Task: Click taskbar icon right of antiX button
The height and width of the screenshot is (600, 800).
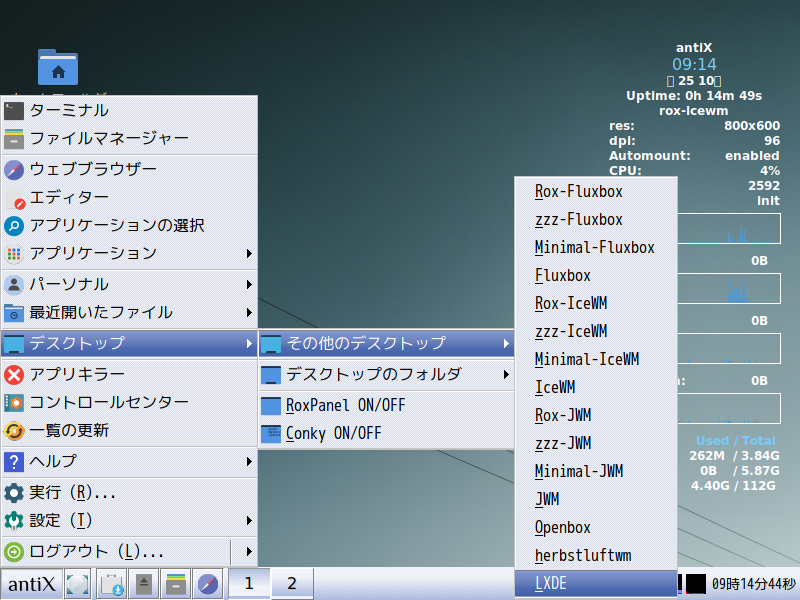Action: click(x=78, y=584)
